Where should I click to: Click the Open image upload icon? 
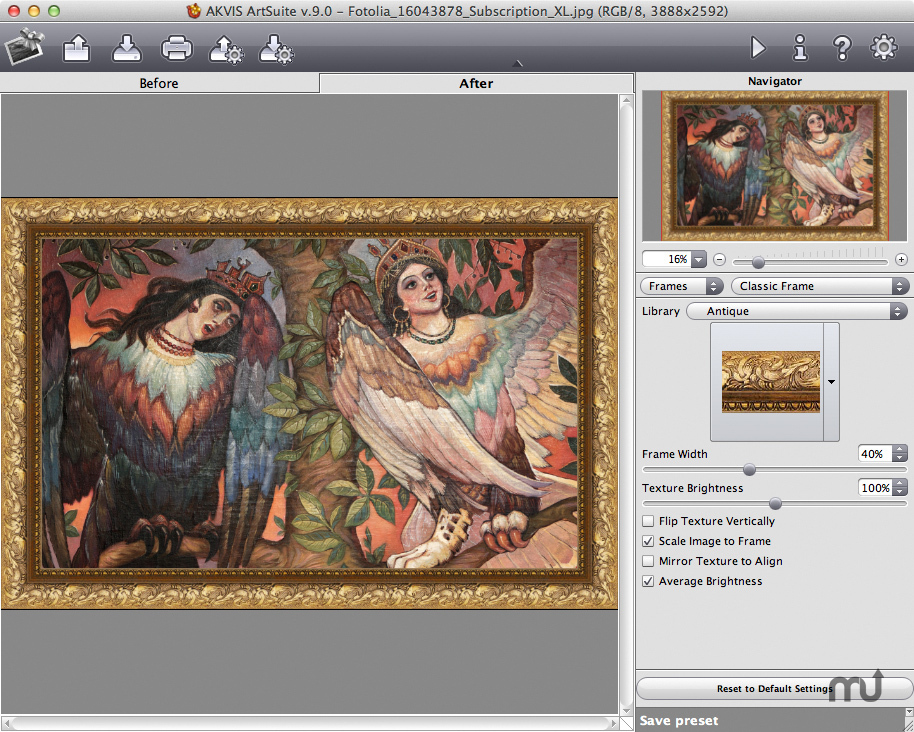pos(76,48)
